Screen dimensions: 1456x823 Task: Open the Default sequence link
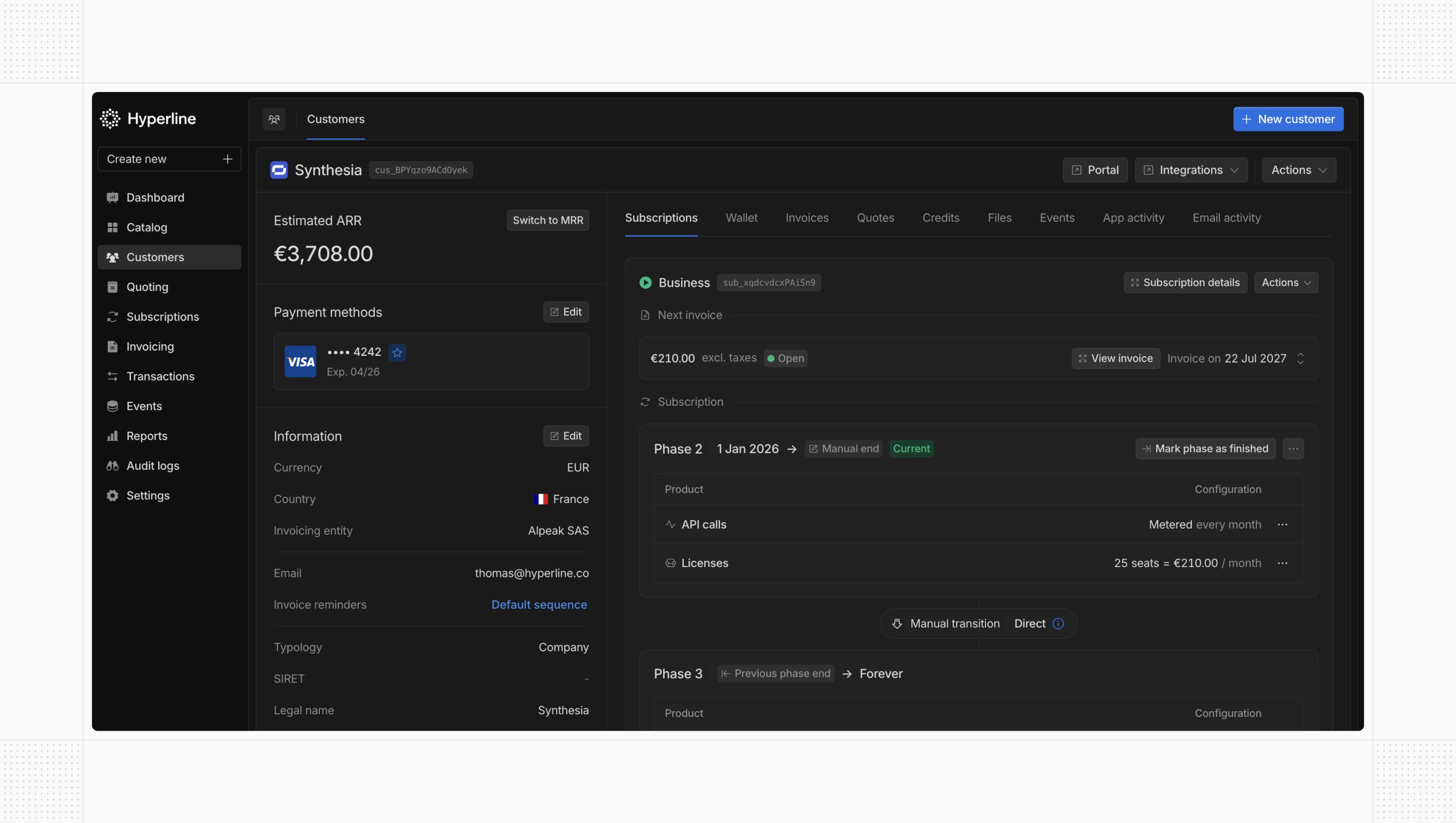point(539,604)
